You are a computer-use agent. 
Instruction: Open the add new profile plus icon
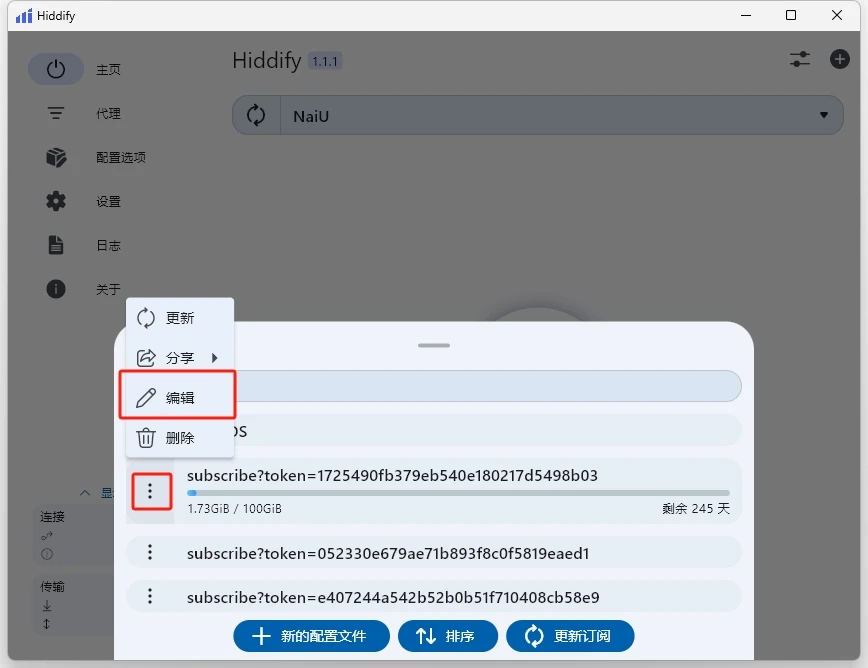[x=840, y=59]
